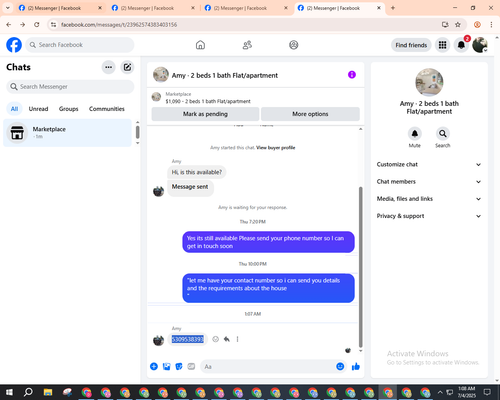This screenshot has width=500, height=400.
Task: Expand Media, files and links section
Action: coord(429,199)
